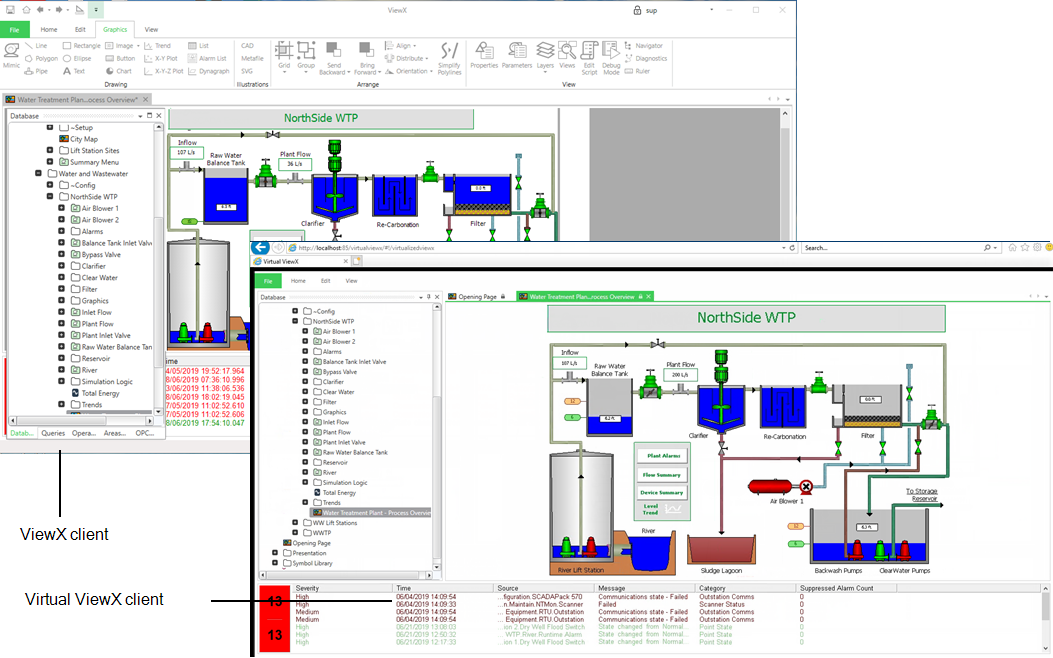Select the City Map item in Database tree

tap(83, 139)
